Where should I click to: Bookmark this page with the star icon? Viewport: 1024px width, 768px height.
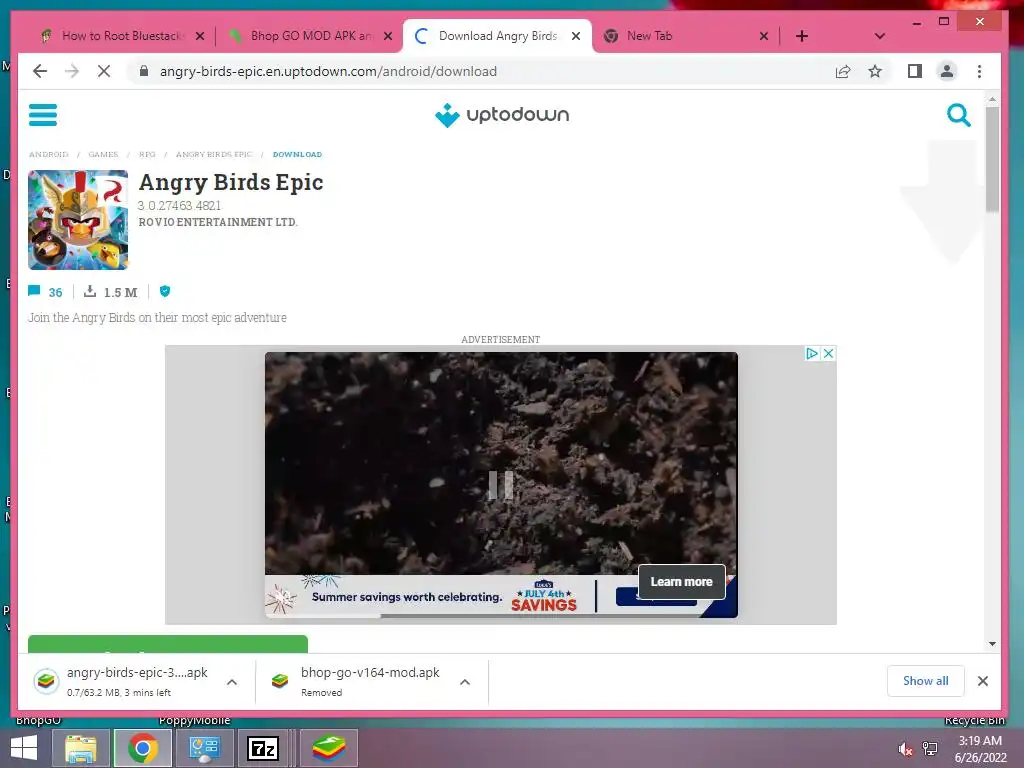coord(875,71)
